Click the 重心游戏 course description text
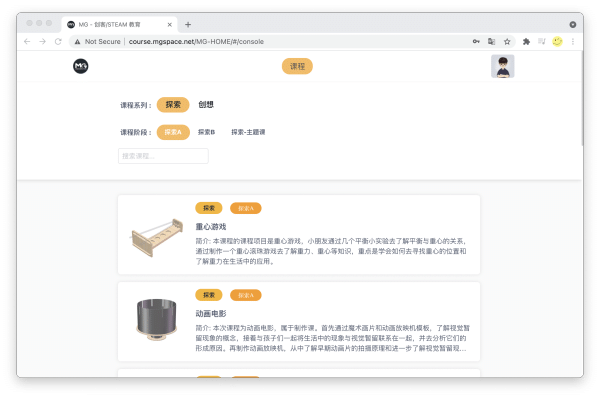The image size is (600, 398). pos(331,251)
